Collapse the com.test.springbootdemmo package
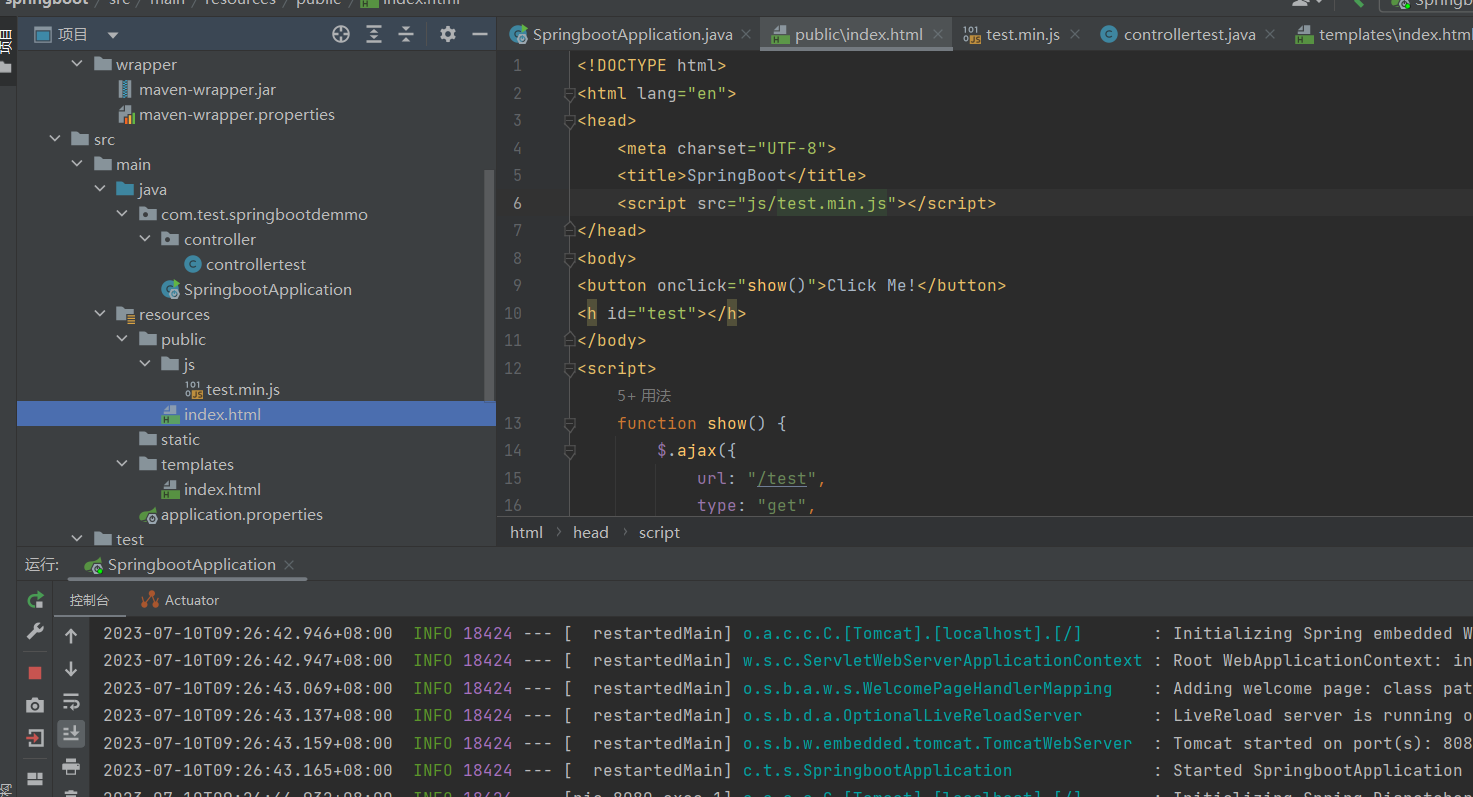 123,214
